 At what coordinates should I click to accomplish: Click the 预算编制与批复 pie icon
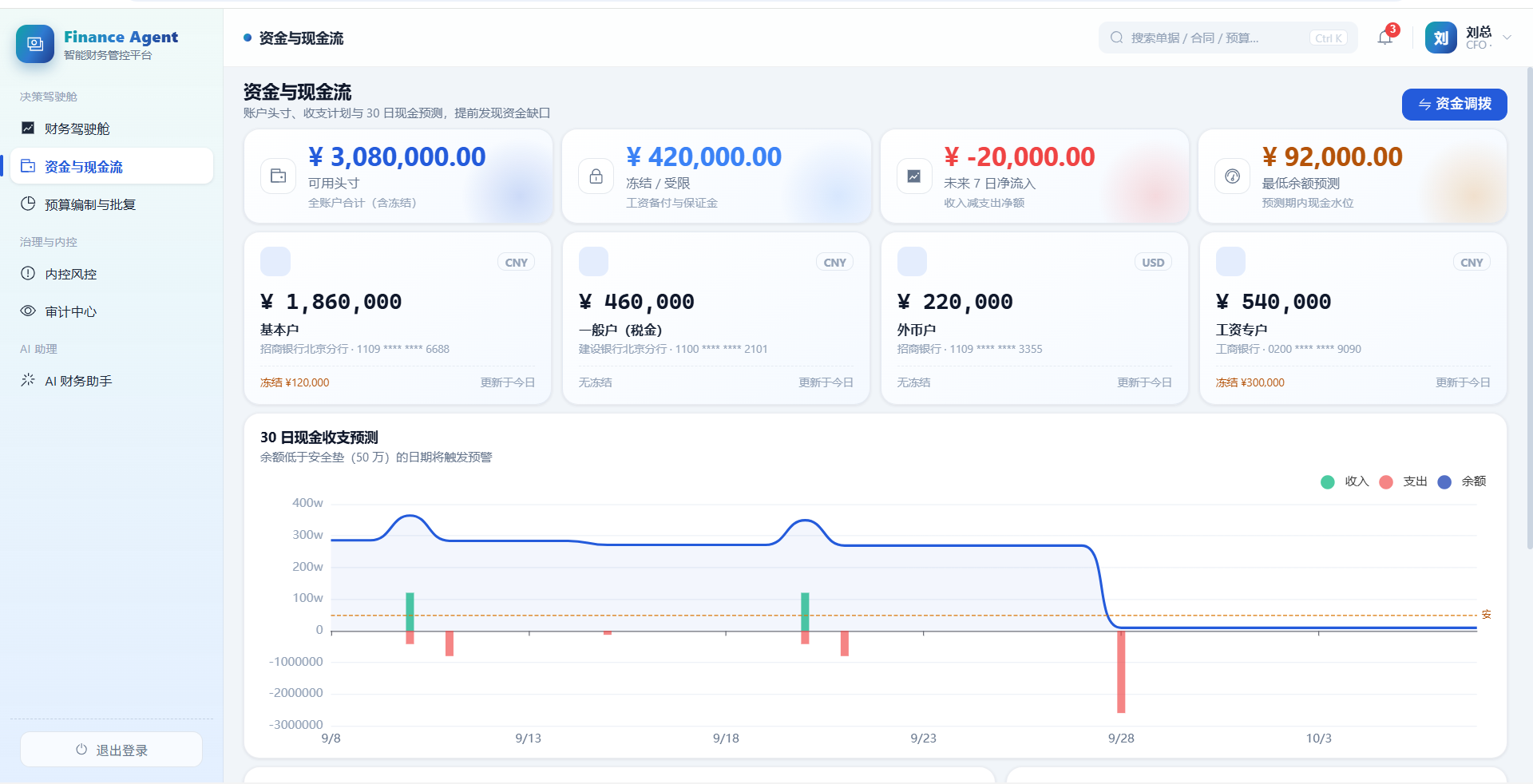pos(28,204)
